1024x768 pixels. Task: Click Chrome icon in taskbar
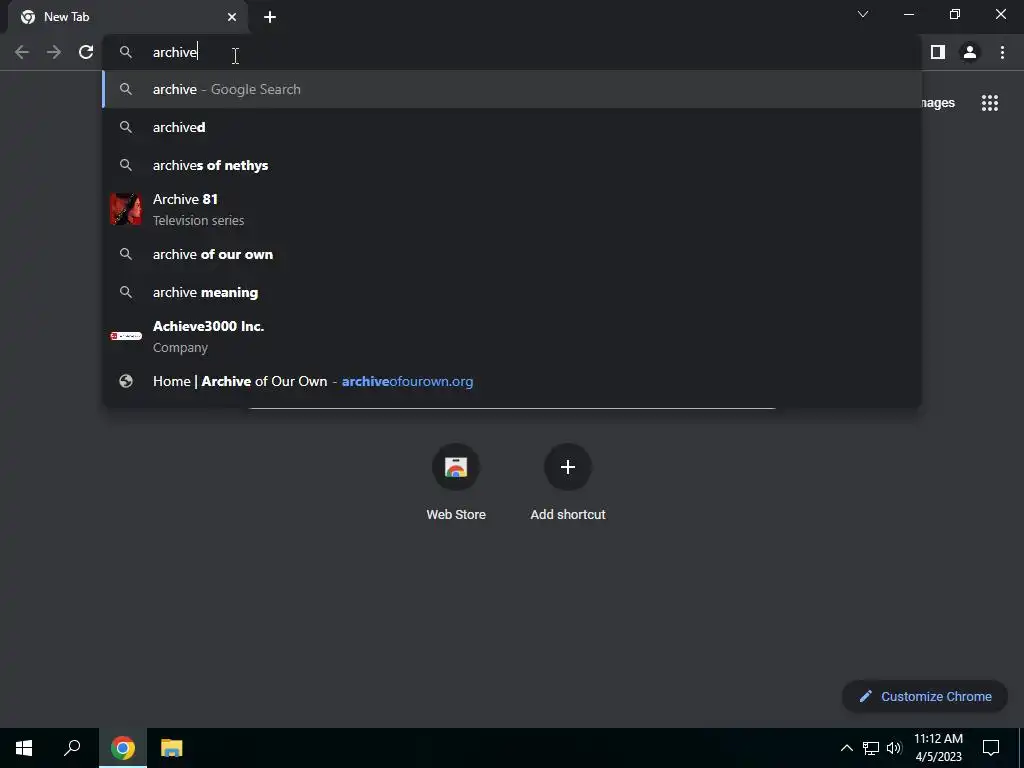(x=123, y=748)
